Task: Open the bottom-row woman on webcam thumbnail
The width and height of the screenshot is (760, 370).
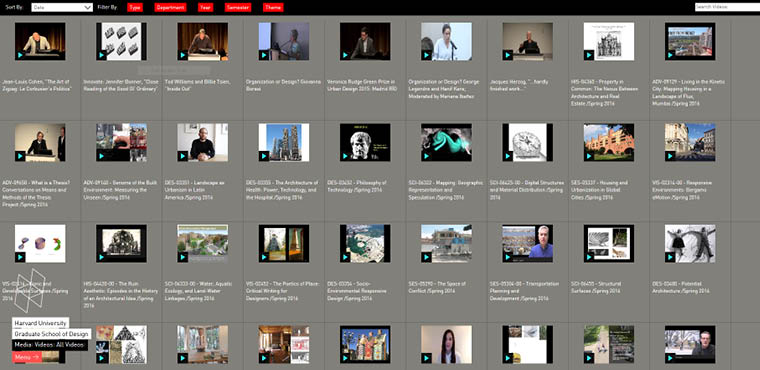Action: 446,344
